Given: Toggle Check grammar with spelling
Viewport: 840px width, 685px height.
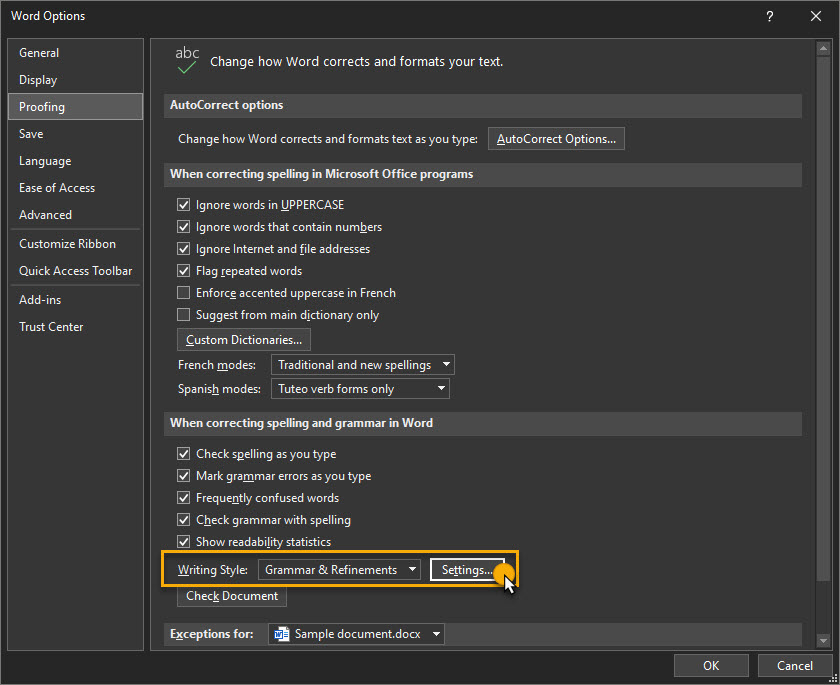Looking at the screenshot, I should pos(183,520).
